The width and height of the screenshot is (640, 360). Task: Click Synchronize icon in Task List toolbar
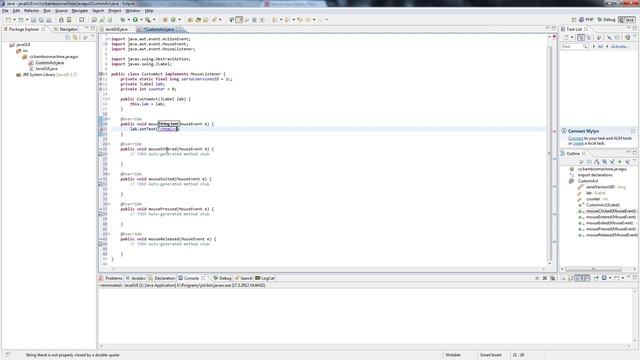tap(627, 37)
